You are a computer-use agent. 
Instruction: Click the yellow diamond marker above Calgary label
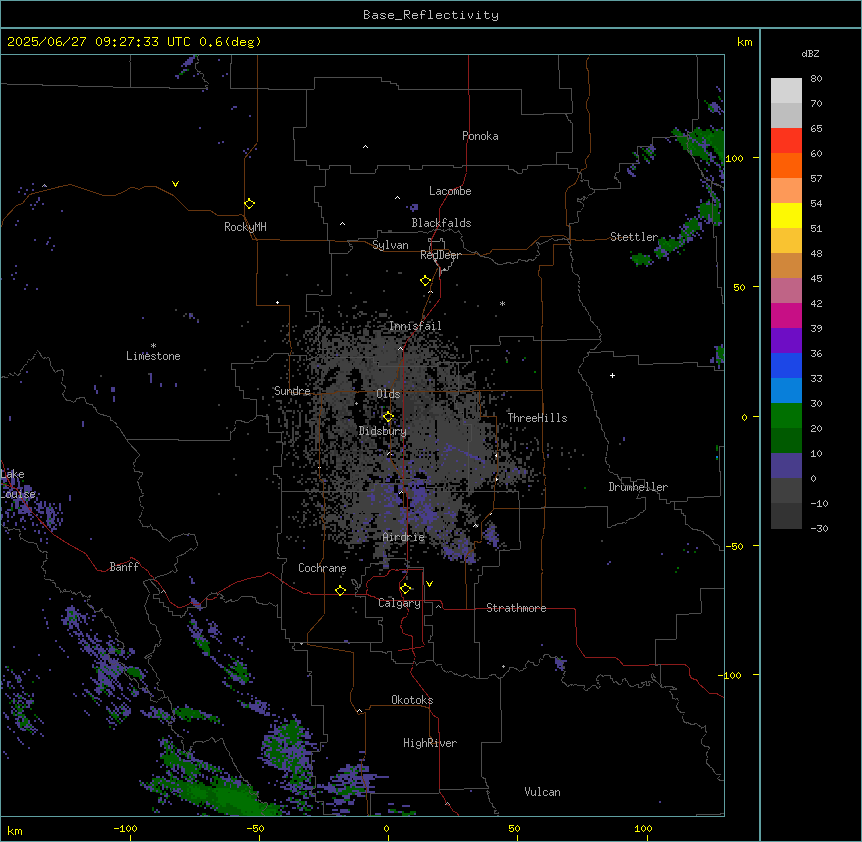405,589
